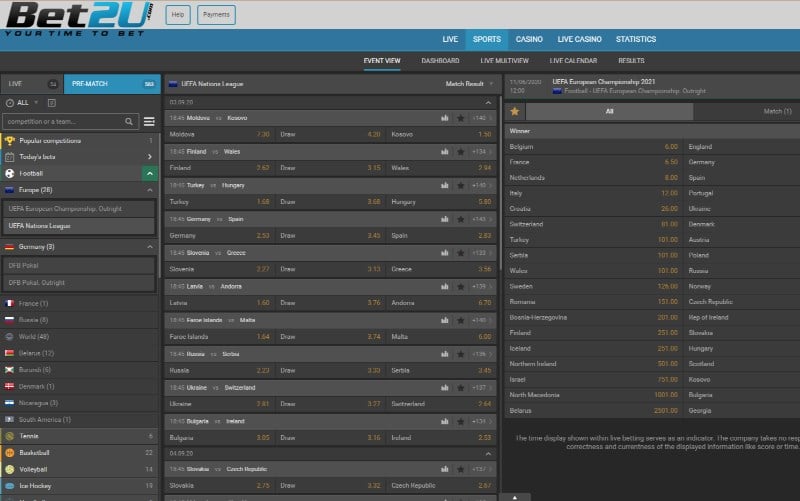Open the STATISTICS section
Screen dimensions: 800x501
coord(636,39)
